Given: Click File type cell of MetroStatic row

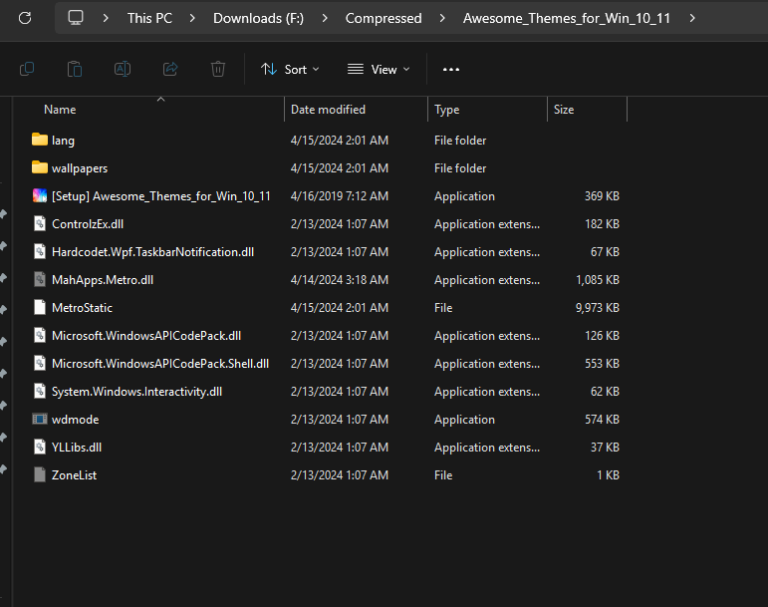Looking at the screenshot, I should pos(443,308).
